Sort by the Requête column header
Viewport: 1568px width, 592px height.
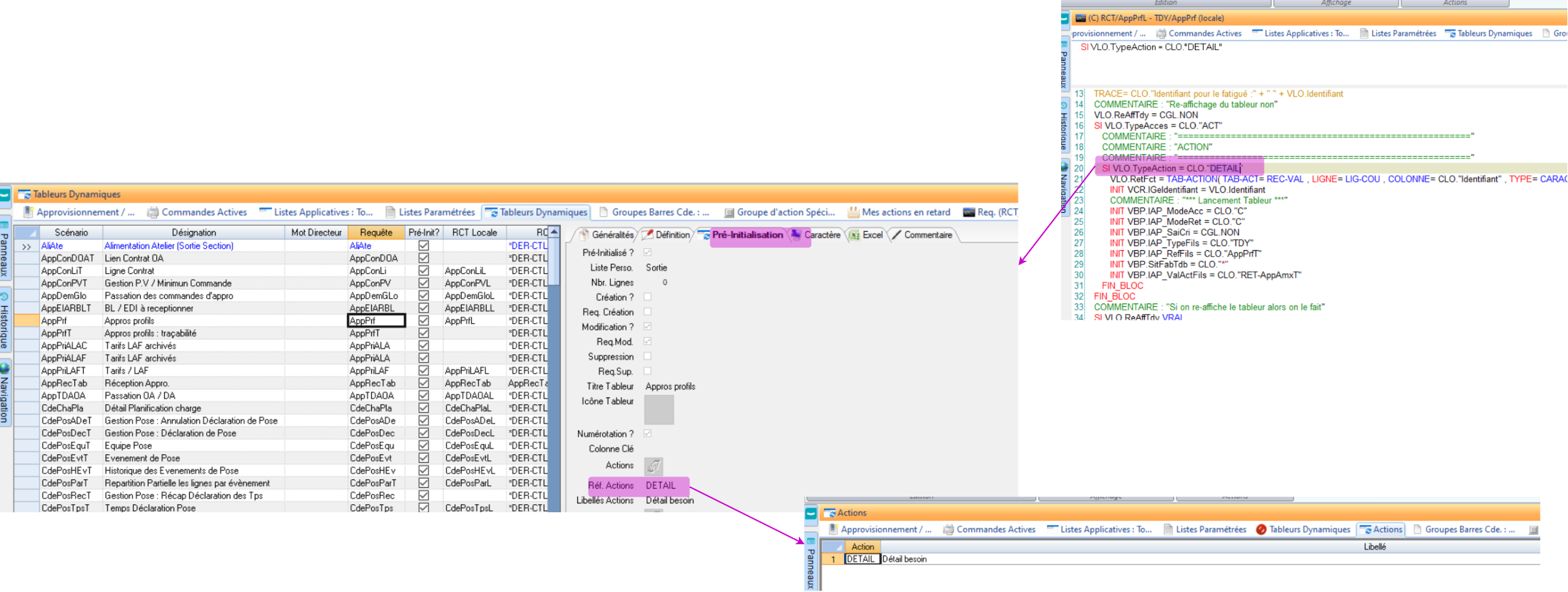click(376, 232)
